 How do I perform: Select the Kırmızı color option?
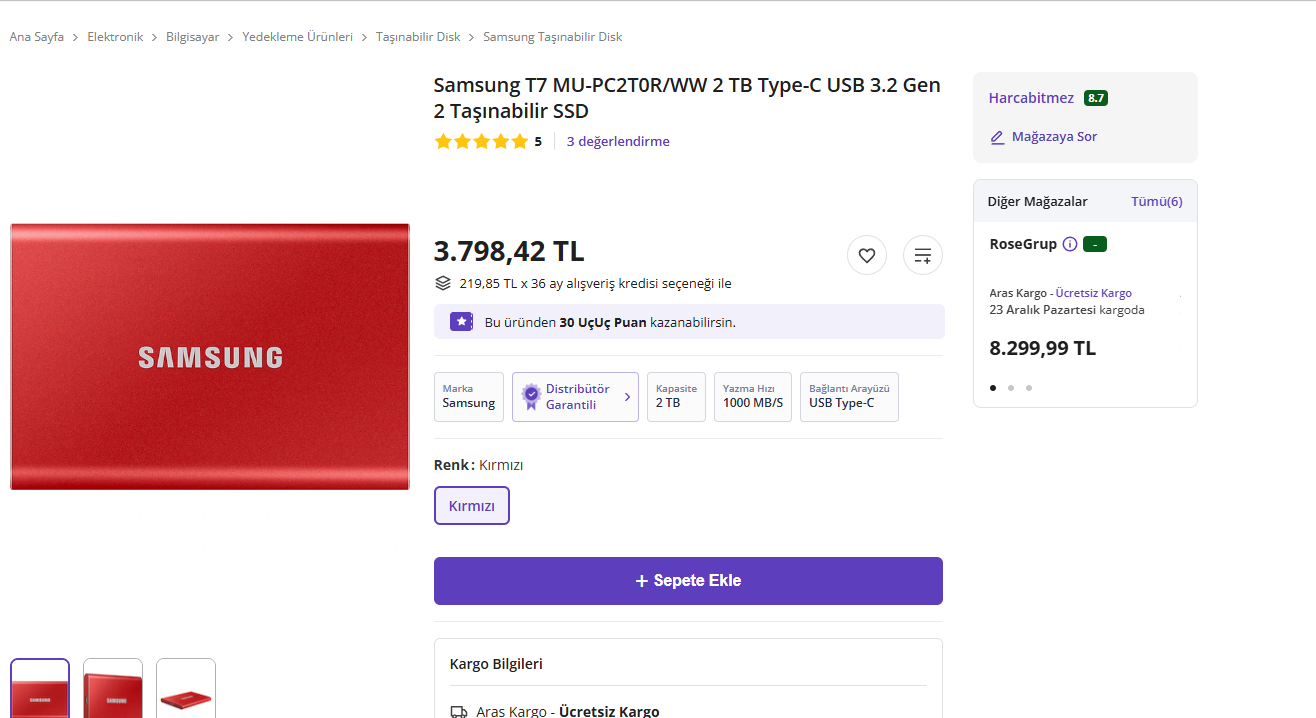[x=472, y=506]
